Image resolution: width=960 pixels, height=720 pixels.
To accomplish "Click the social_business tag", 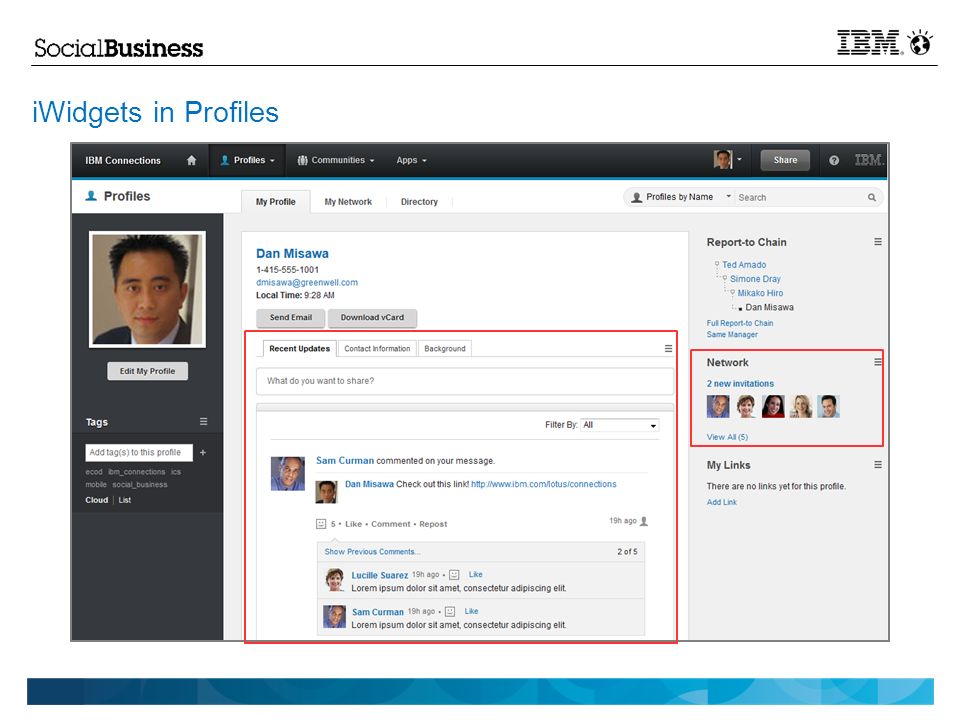I will [140, 484].
